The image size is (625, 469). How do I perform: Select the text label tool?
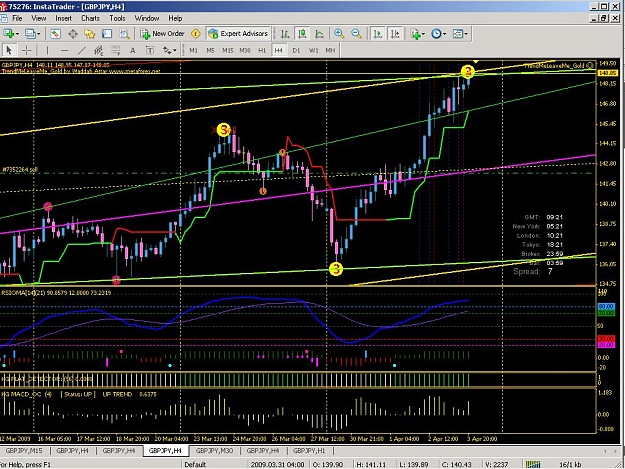pyautogui.click(x=150, y=51)
